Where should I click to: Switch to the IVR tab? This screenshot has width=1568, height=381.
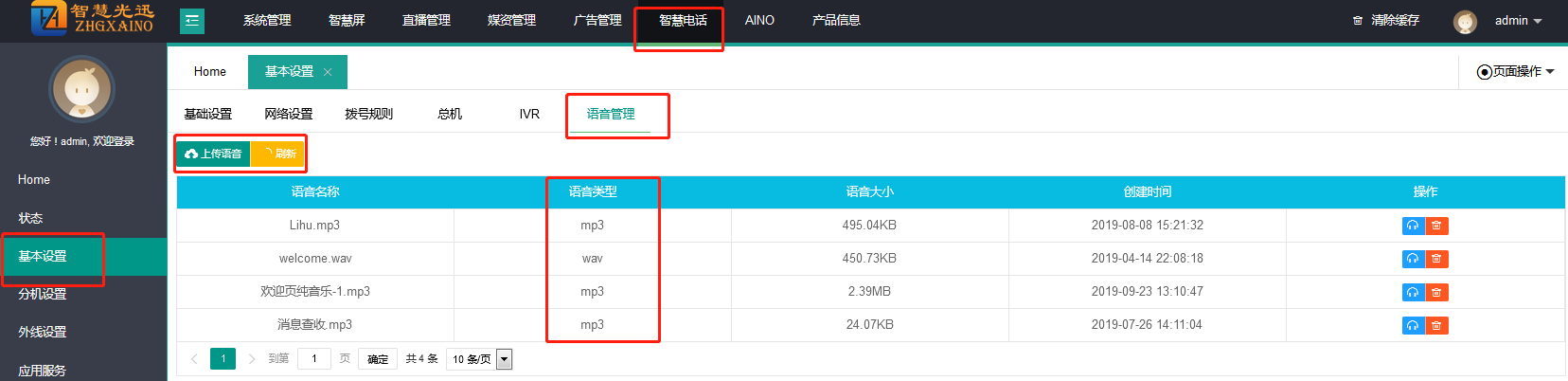tap(529, 114)
